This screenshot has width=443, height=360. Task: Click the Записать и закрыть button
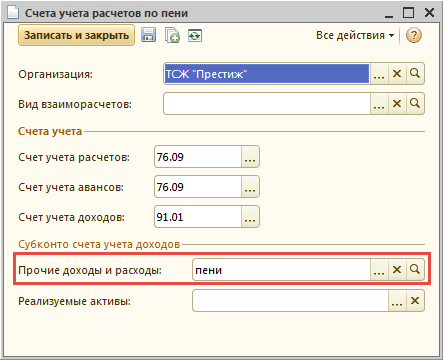[x=76, y=35]
